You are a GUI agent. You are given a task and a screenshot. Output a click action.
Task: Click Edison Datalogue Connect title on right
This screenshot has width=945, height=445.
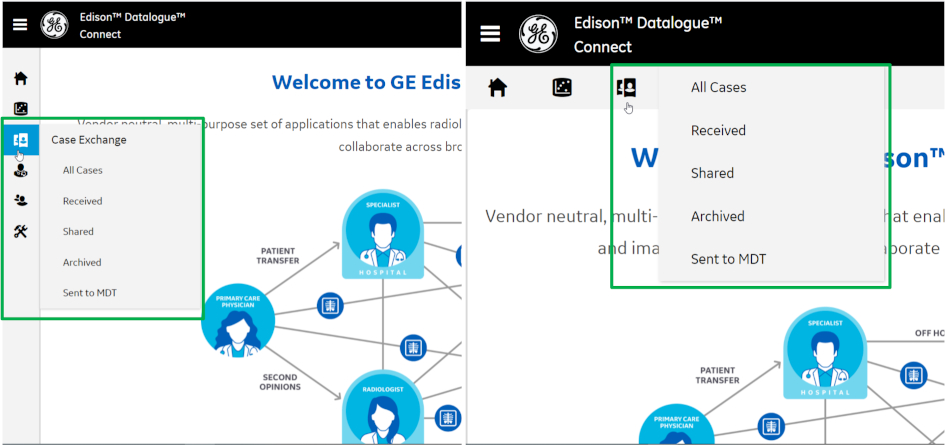[648, 34]
